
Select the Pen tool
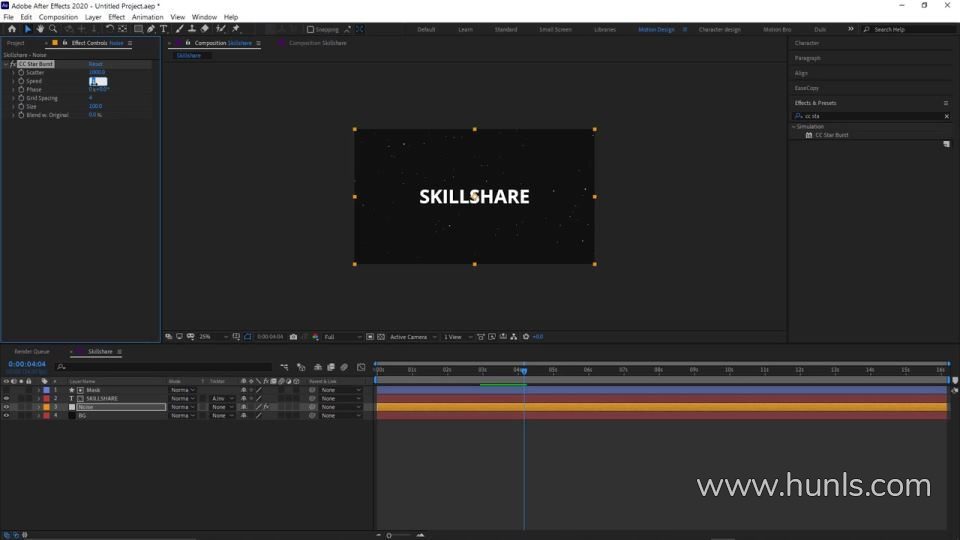point(151,29)
